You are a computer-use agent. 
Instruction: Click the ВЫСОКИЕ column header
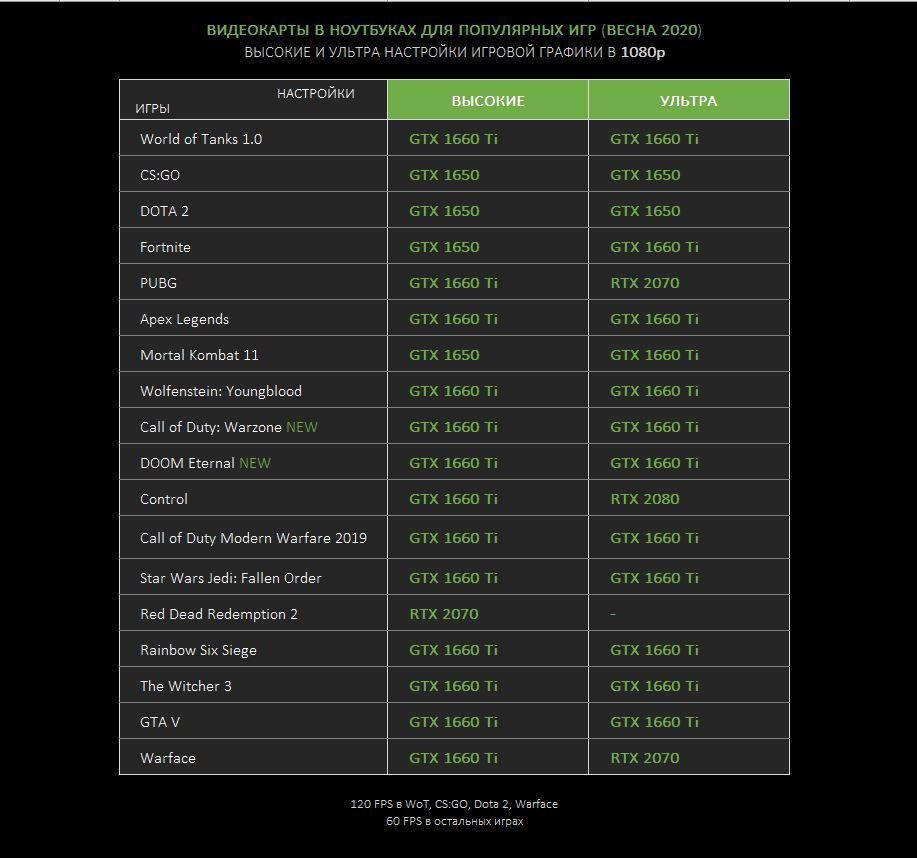(488, 101)
